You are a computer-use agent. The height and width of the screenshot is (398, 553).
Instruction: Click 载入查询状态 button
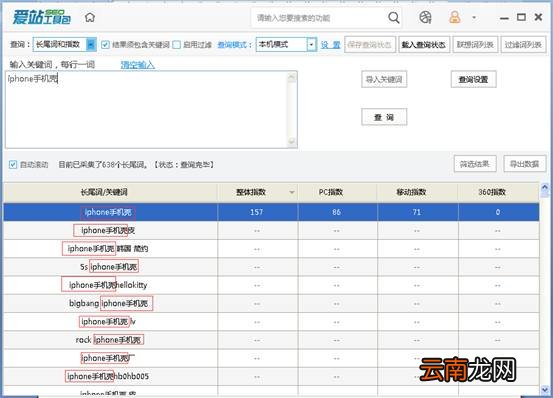pos(424,45)
